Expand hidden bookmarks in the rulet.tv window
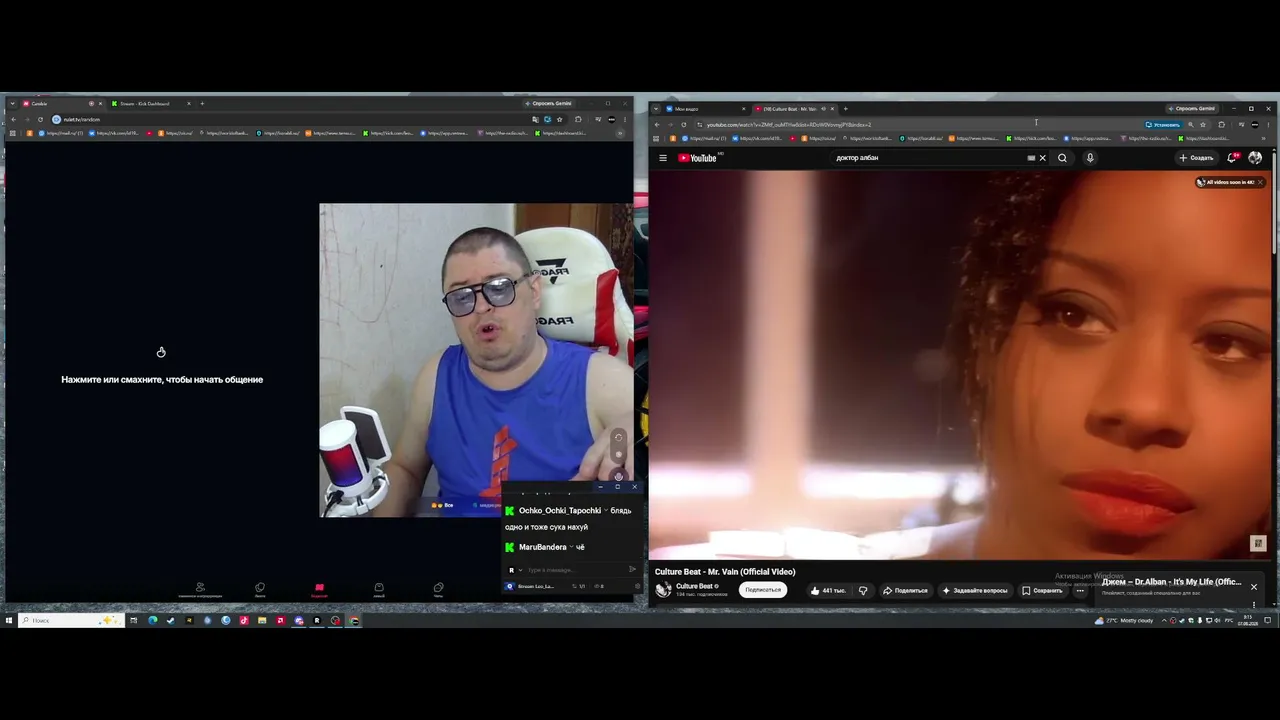Screen dimensions: 1280x720 click(x=620, y=133)
